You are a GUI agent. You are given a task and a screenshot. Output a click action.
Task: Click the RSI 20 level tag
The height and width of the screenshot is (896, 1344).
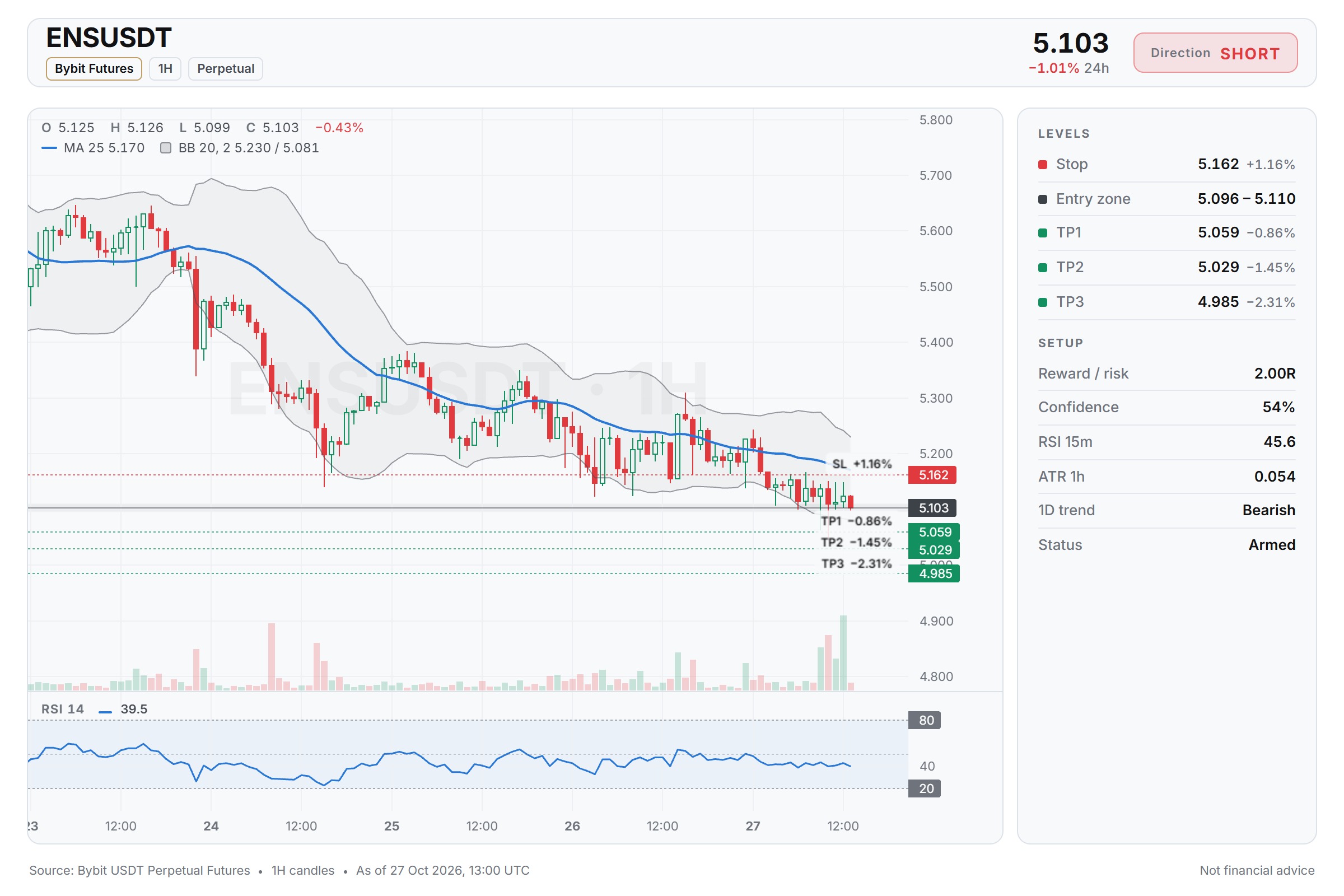[925, 788]
